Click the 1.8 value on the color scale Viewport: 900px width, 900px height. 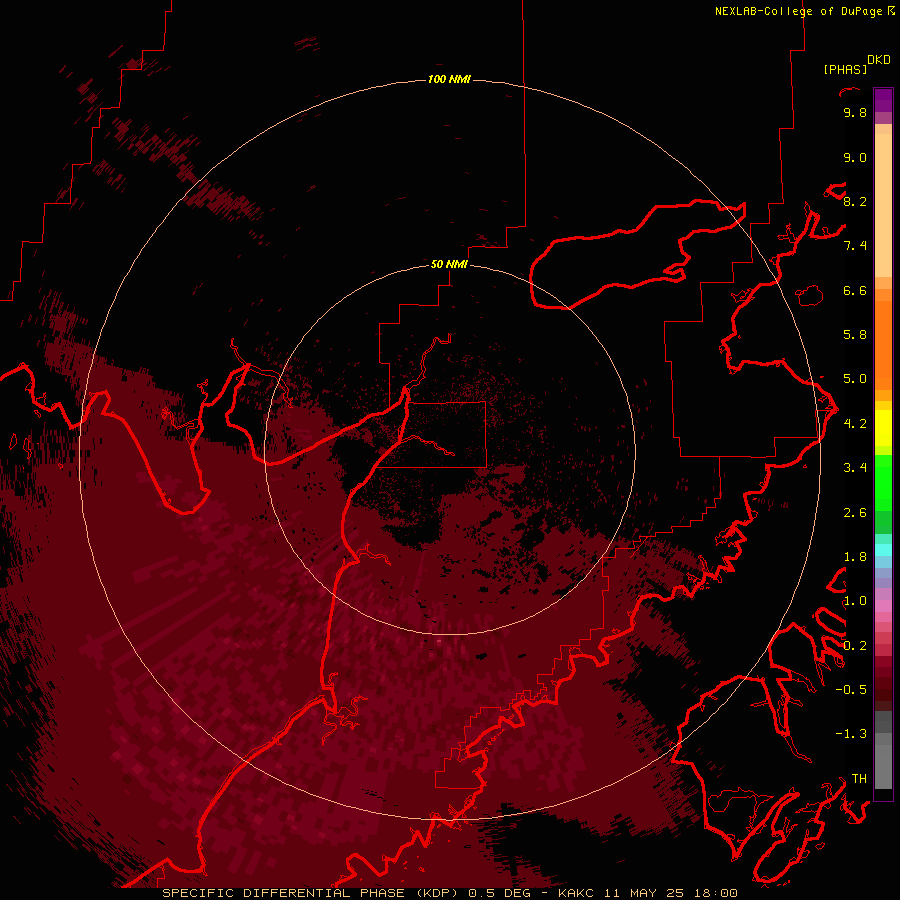tap(855, 557)
